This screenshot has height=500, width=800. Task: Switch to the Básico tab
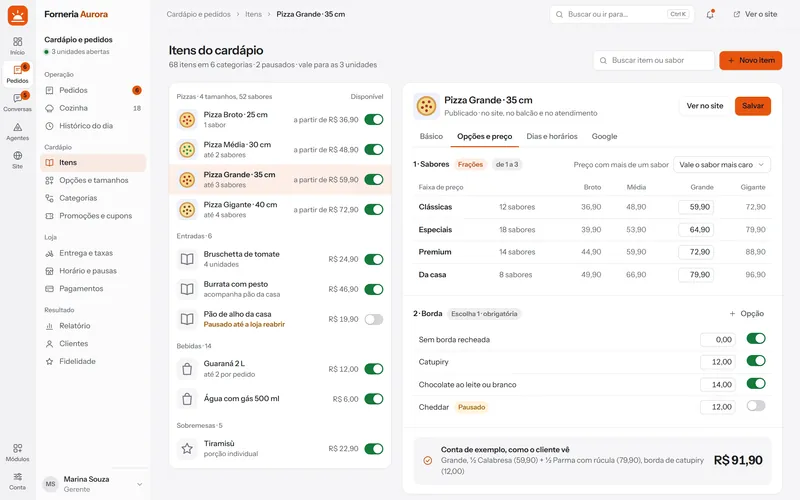pyautogui.click(x=431, y=136)
